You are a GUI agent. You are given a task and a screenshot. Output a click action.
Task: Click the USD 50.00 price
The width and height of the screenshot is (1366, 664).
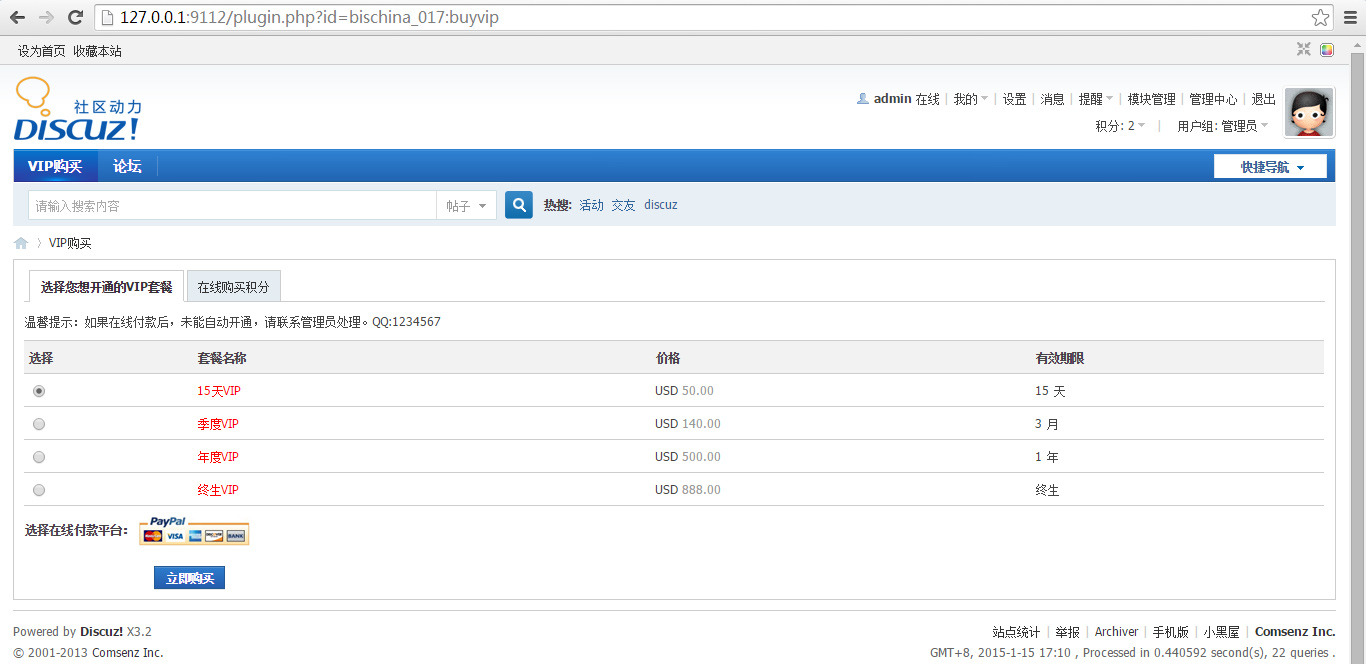tap(685, 391)
